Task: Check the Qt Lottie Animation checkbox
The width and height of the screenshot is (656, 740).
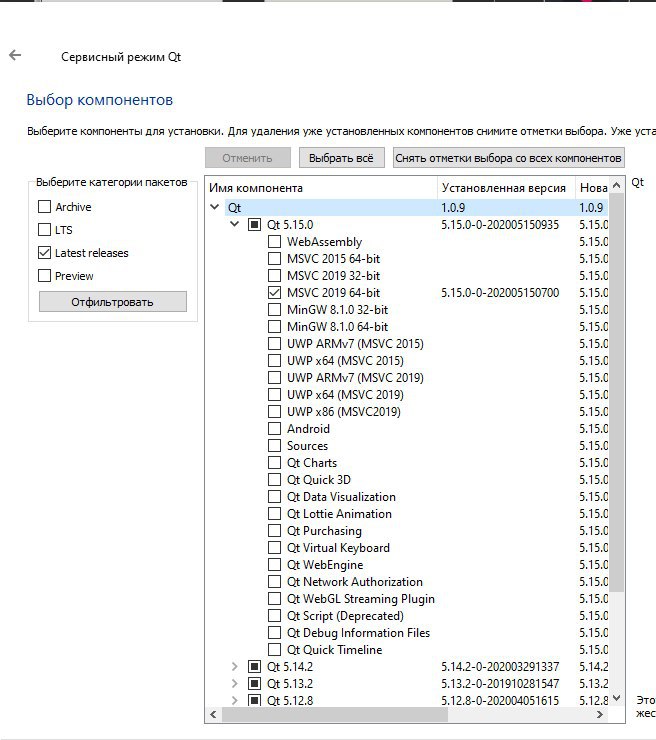Action: 274,513
